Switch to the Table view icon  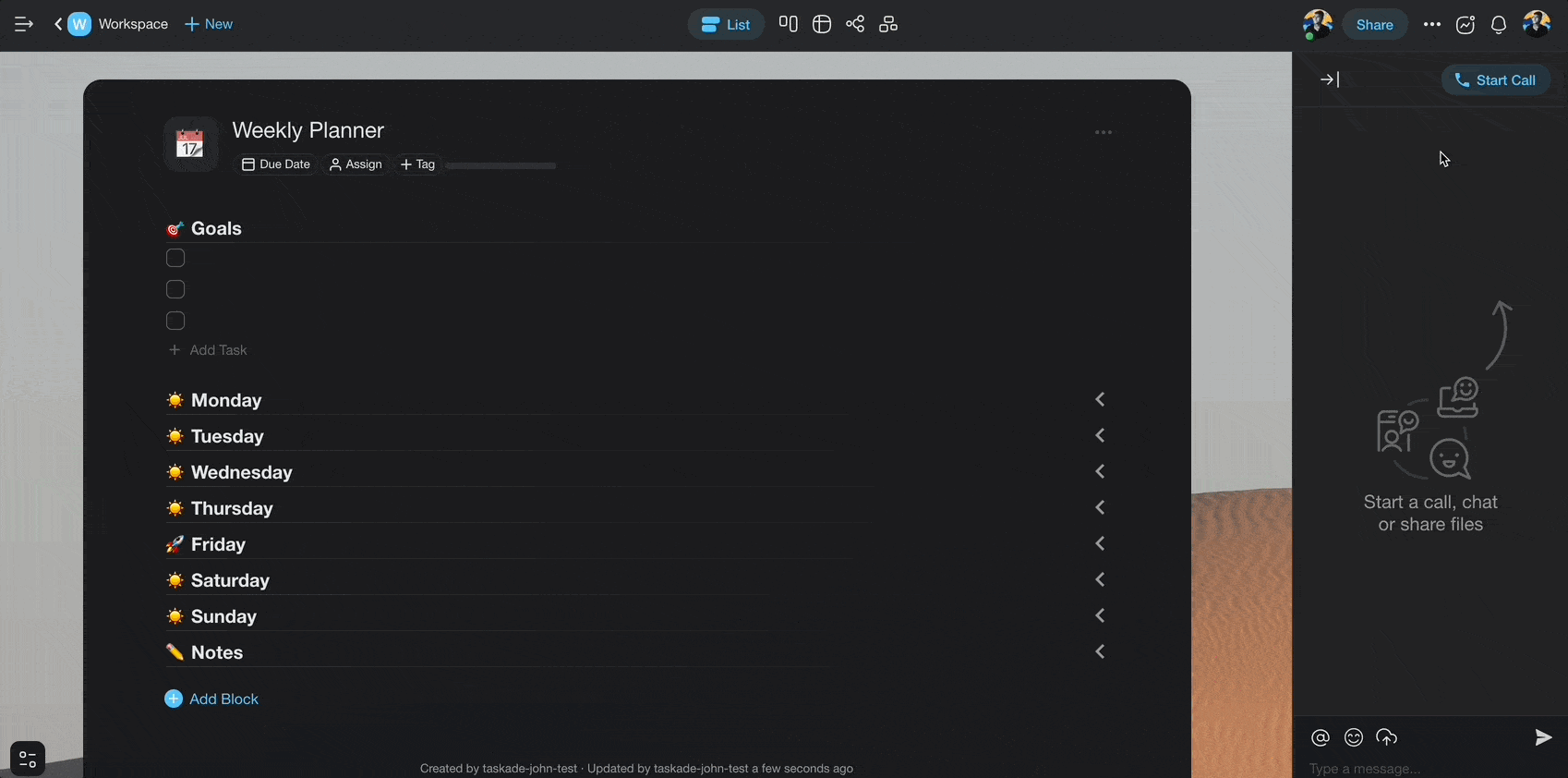pyautogui.click(x=821, y=24)
